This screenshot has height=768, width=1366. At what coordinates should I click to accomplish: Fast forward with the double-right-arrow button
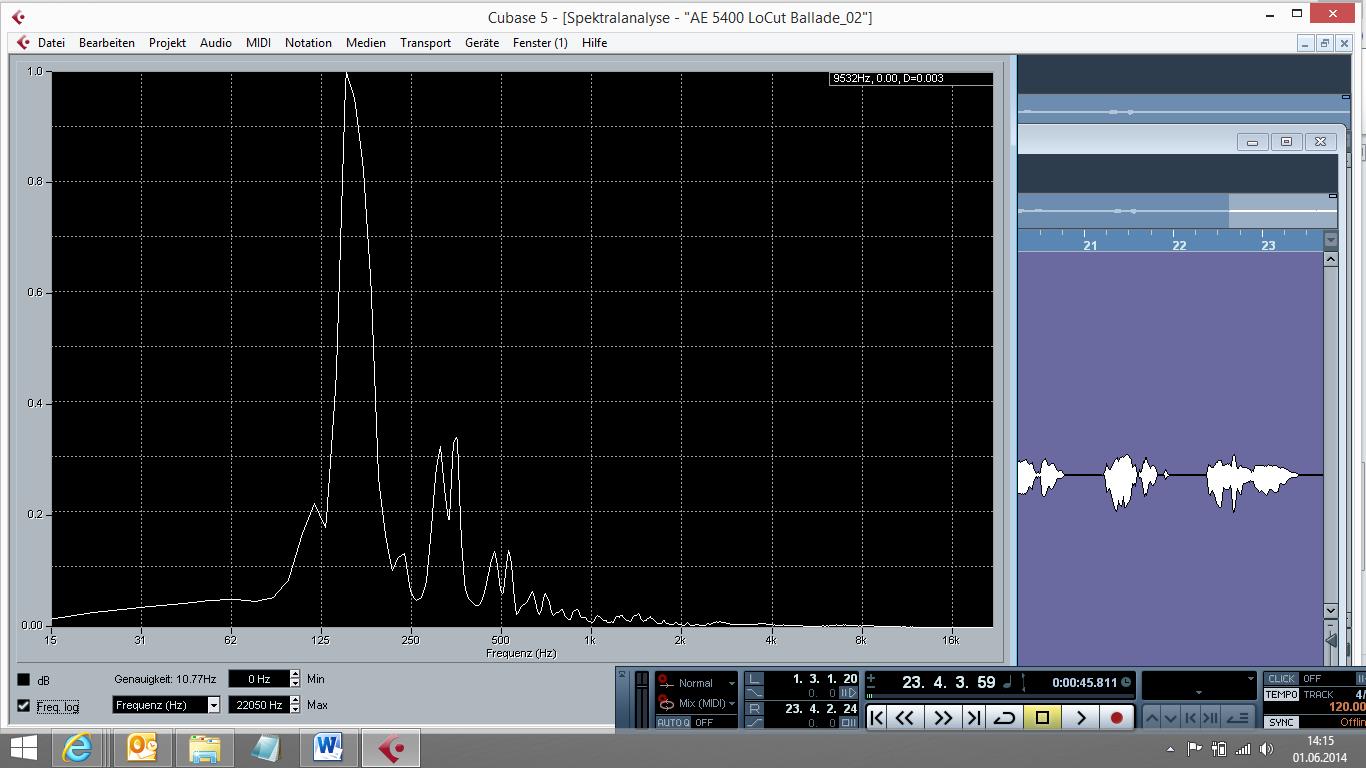pos(942,717)
